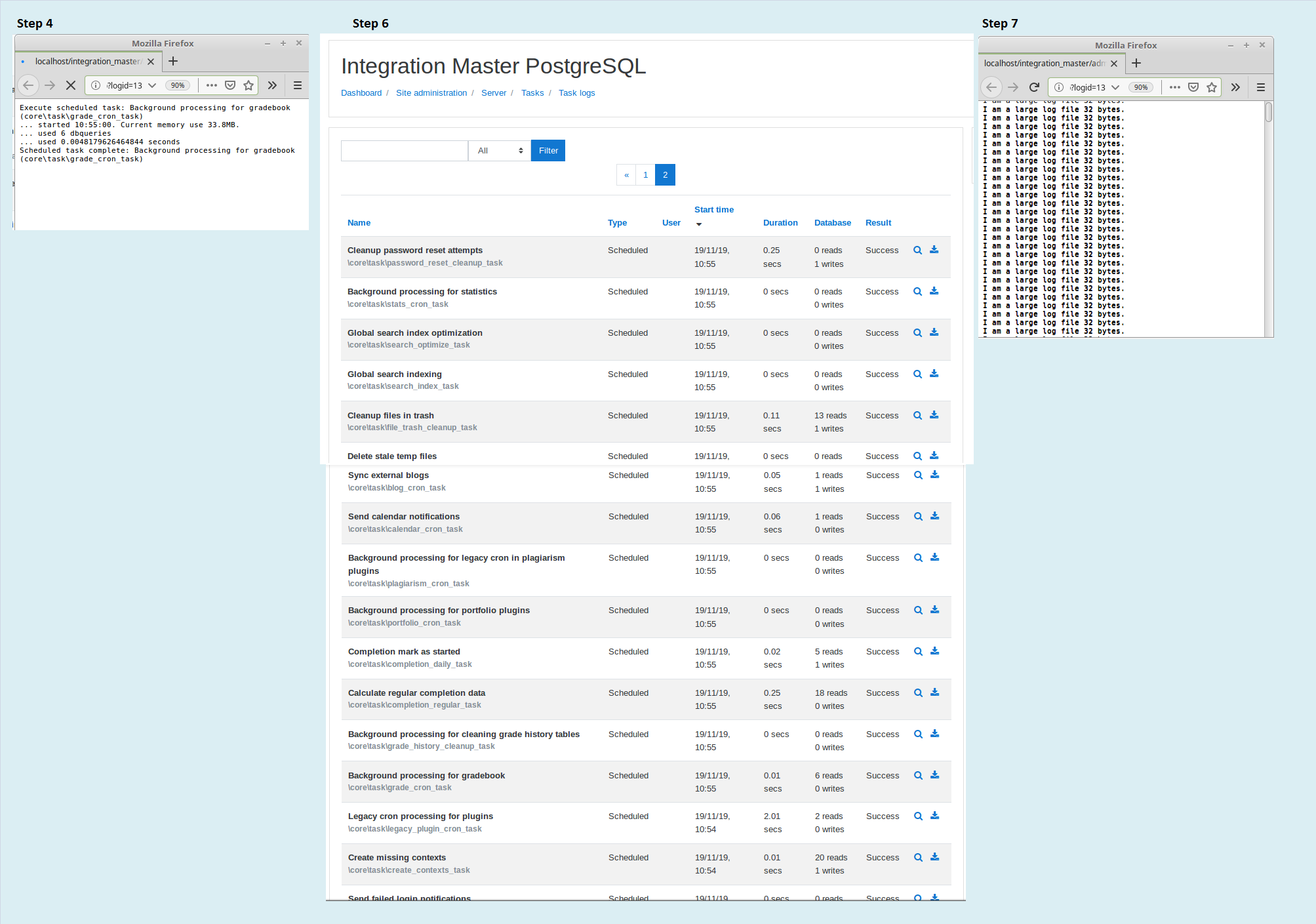Sort table by Duration column
The width and height of the screenshot is (1316, 924).
tap(780, 223)
